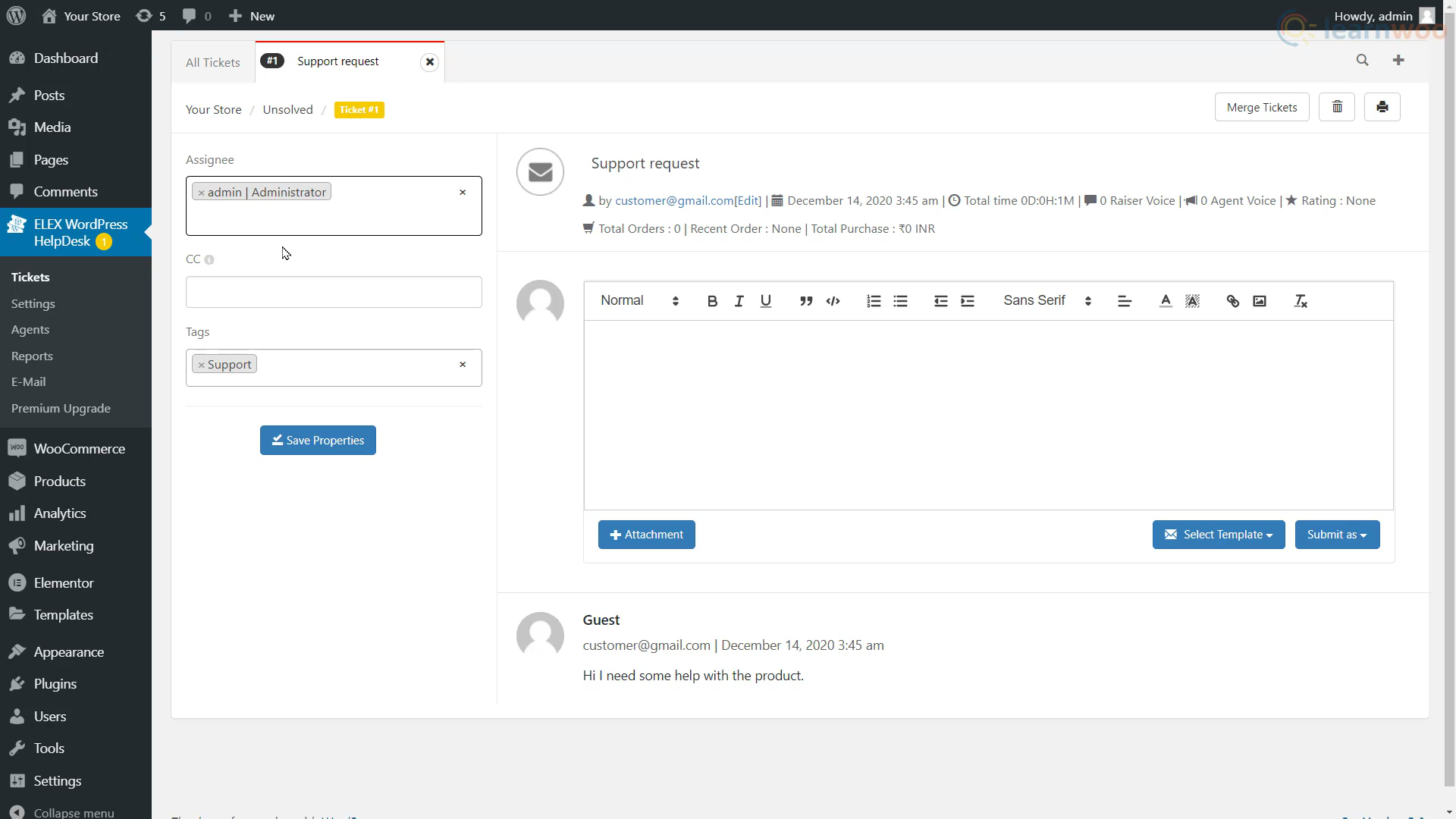Insert a blockquote in reply
Screen dimensions: 1456x819
point(806,301)
